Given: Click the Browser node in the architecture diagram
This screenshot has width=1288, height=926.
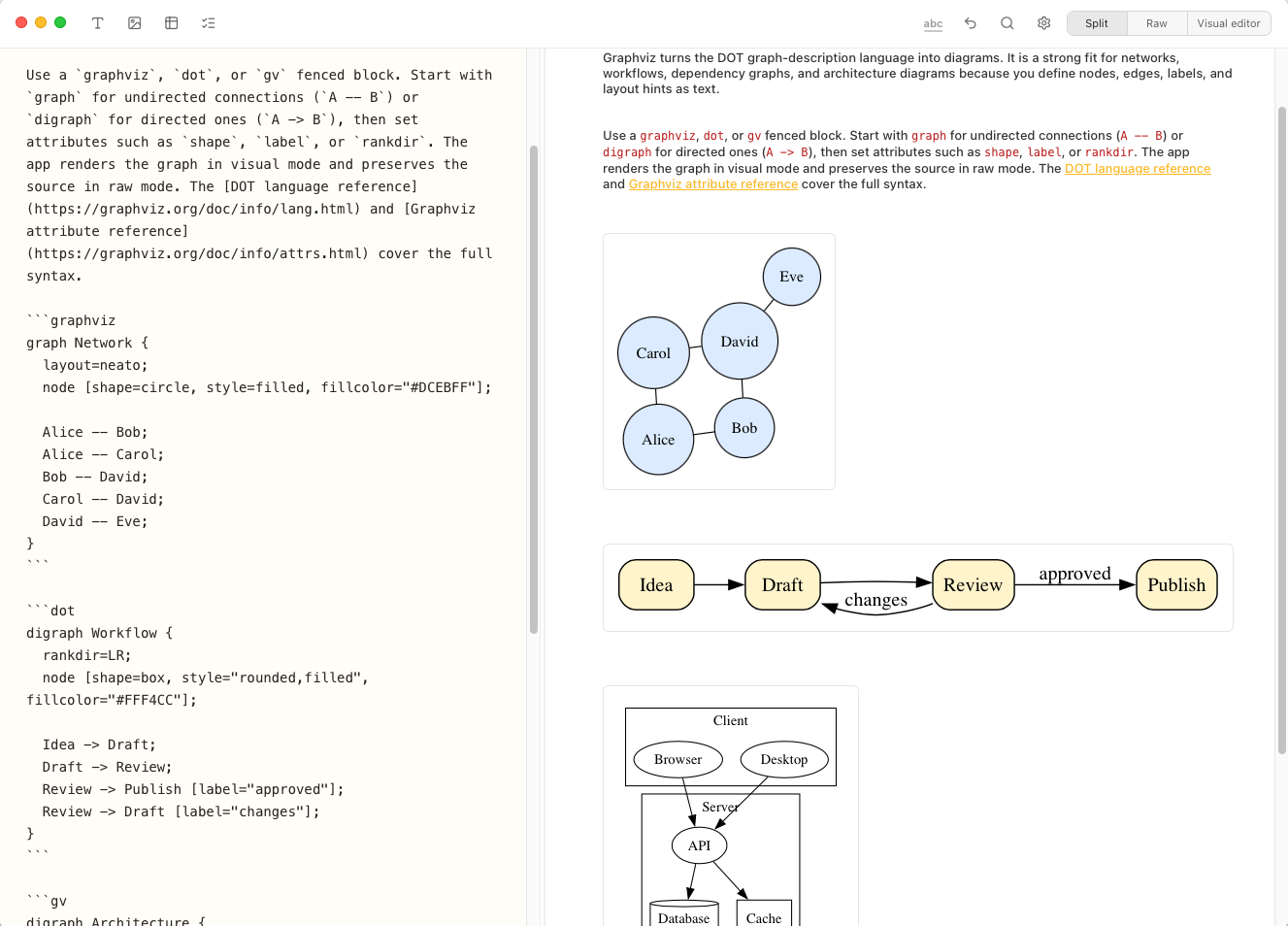Looking at the screenshot, I should pyautogui.click(x=677, y=760).
